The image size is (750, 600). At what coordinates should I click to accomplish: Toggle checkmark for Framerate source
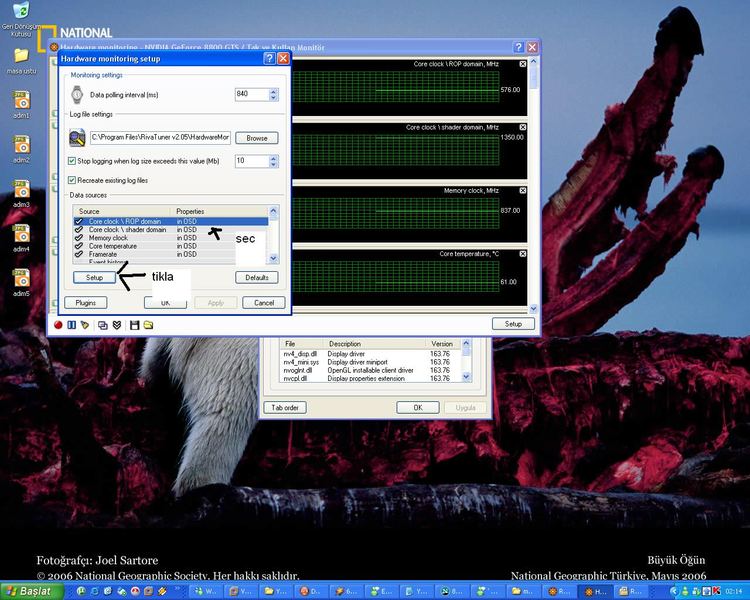(79, 254)
